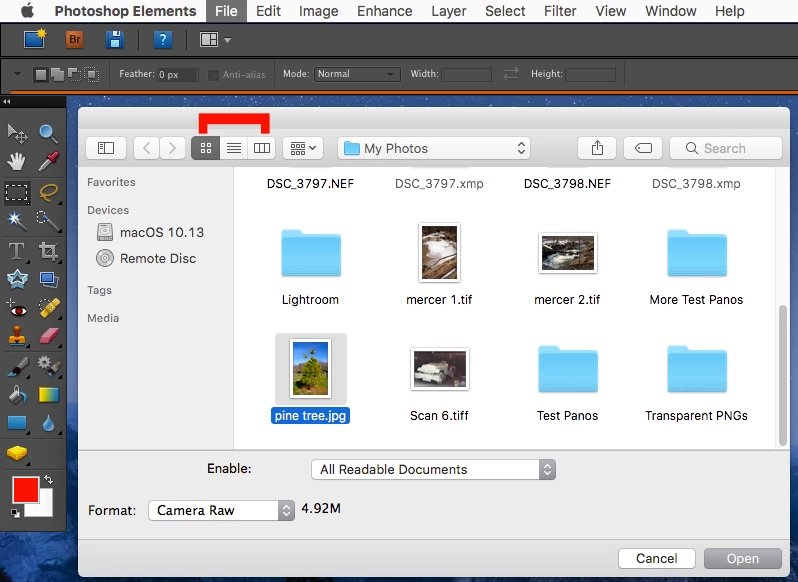798x582 pixels.
Task: Select the Eyedropper tool
Action: [x=48, y=162]
